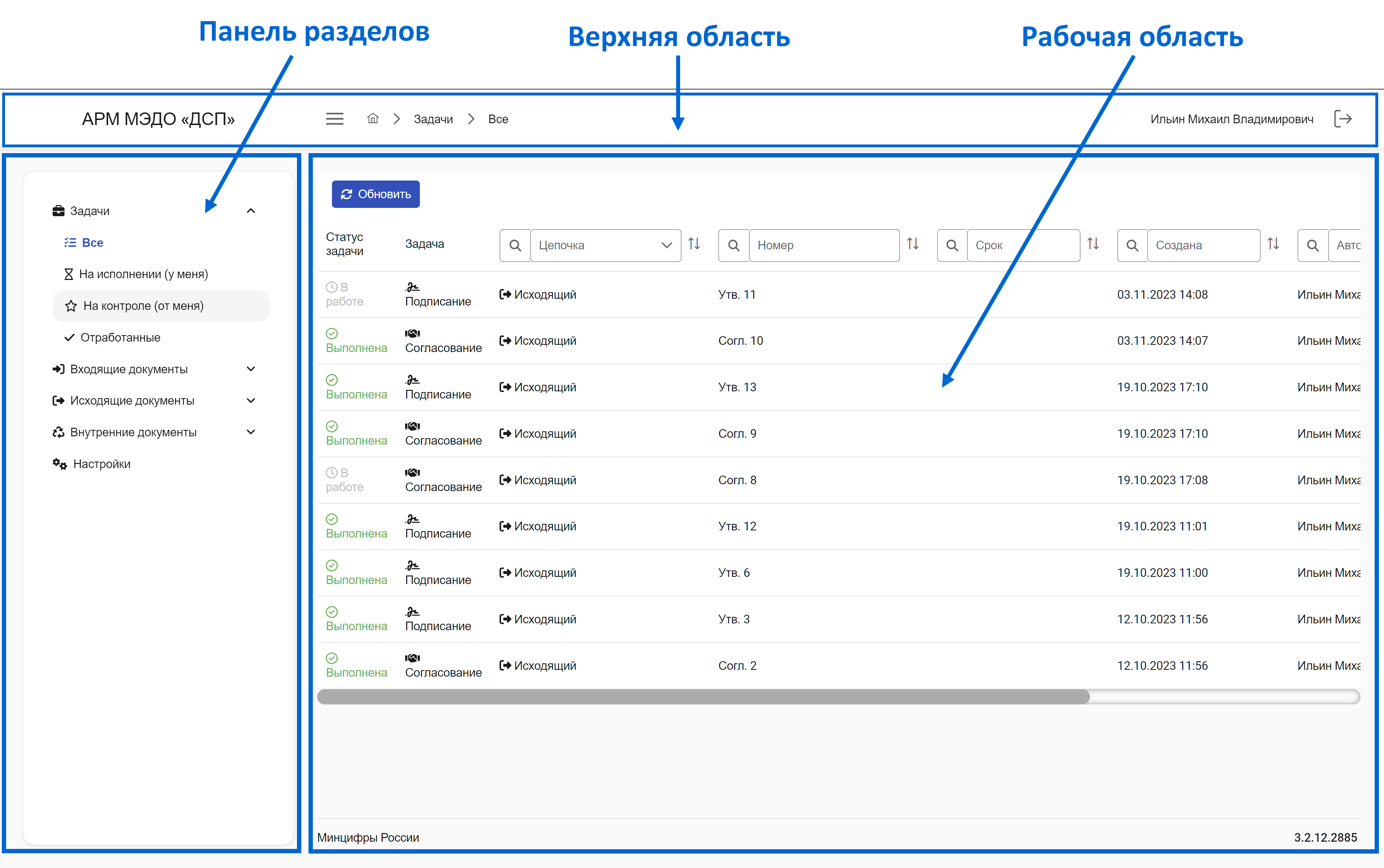
Task: Click АРМ МЭДО «ДСП» title
Action: pos(159,119)
